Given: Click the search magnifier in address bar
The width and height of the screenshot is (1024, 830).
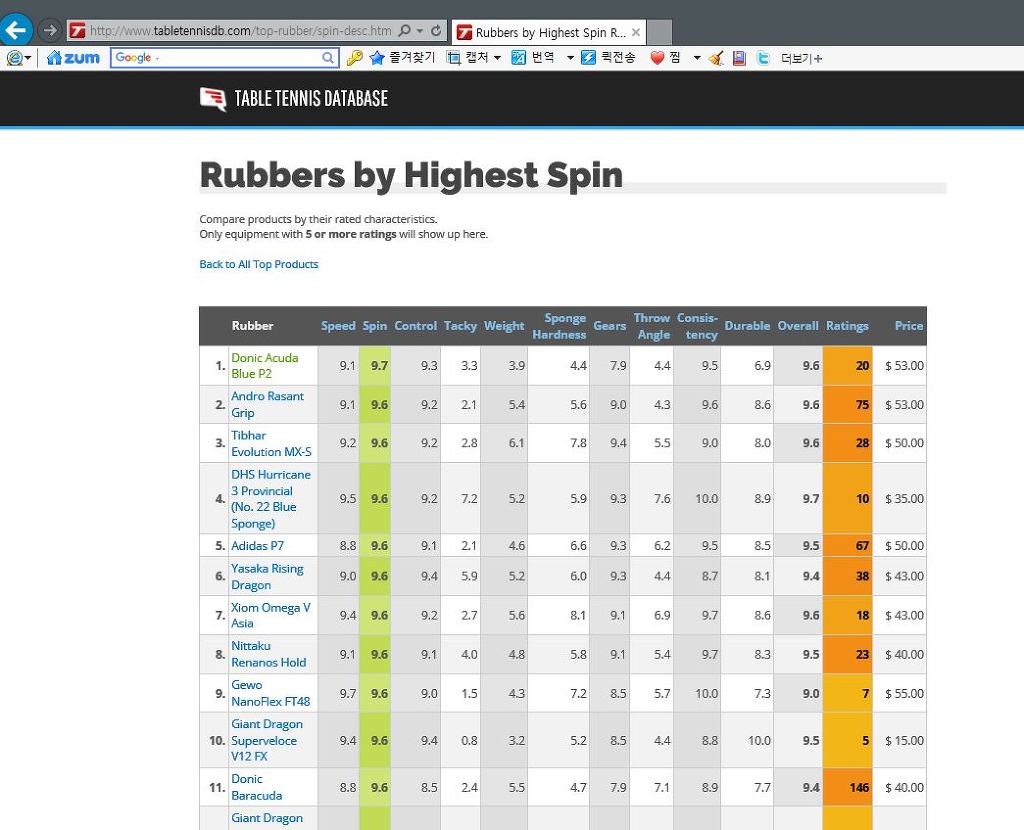Looking at the screenshot, I should (x=405, y=31).
